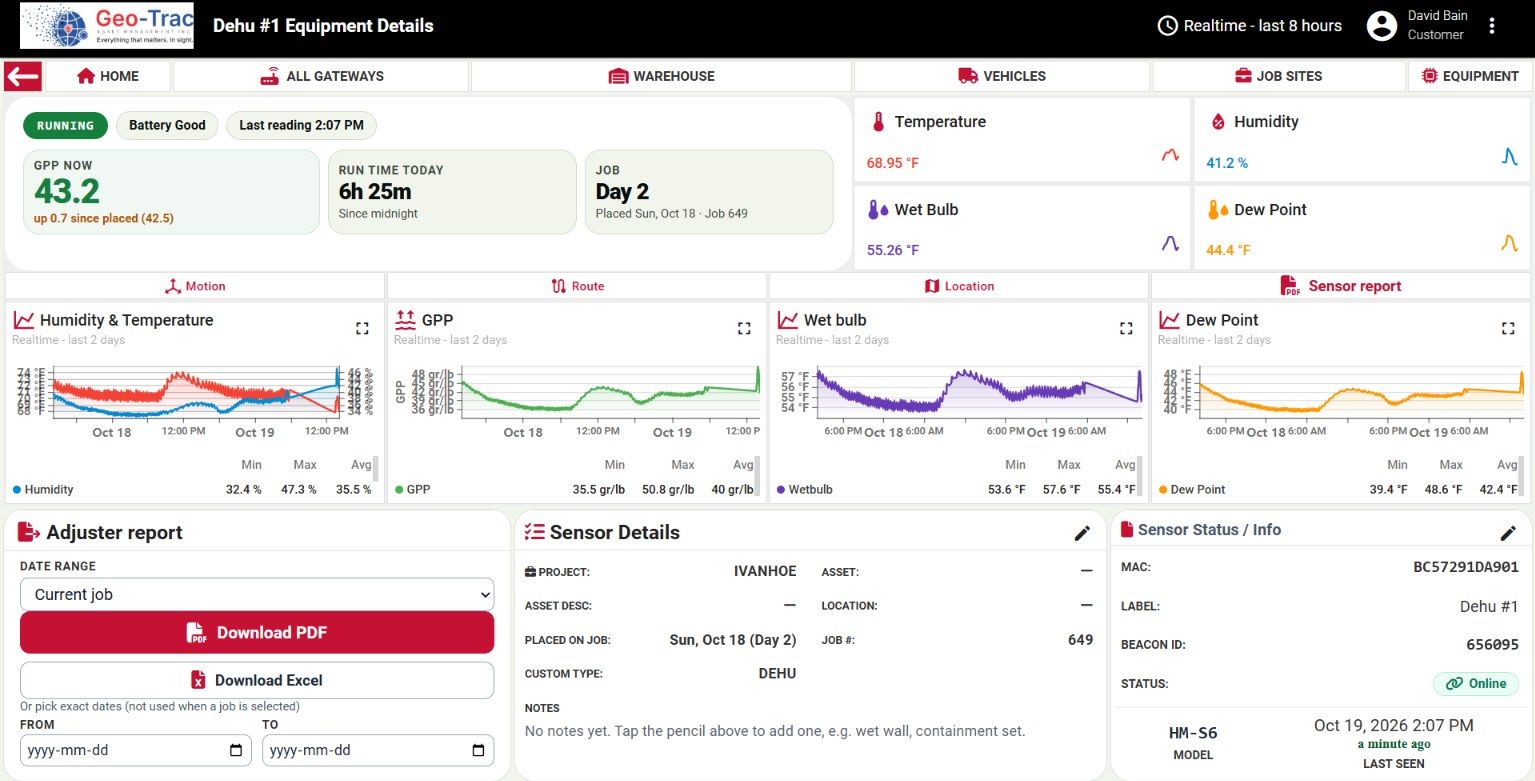Open Realtime - last 8 hours time selector
The height and width of the screenshot is (781, 1535).
(1249, 26)
